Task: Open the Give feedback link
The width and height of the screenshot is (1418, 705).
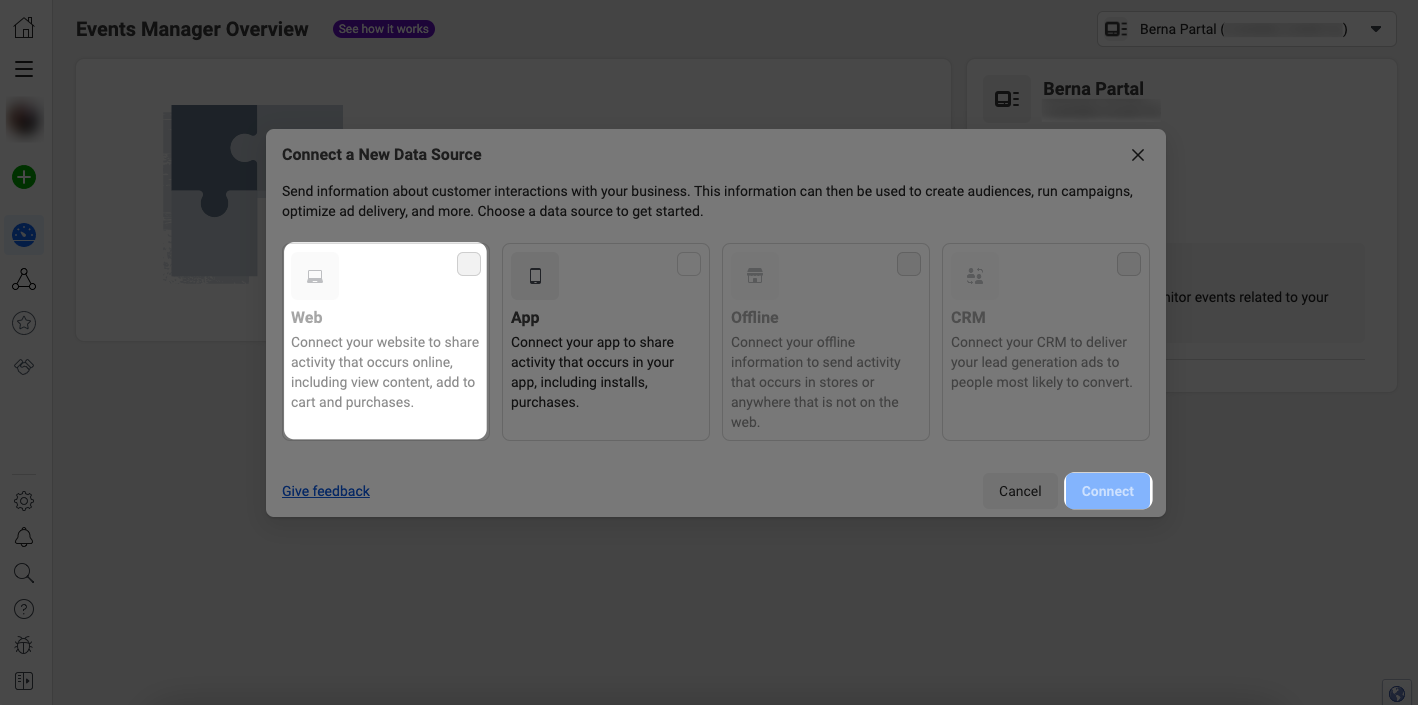Action: click(325, 491)
